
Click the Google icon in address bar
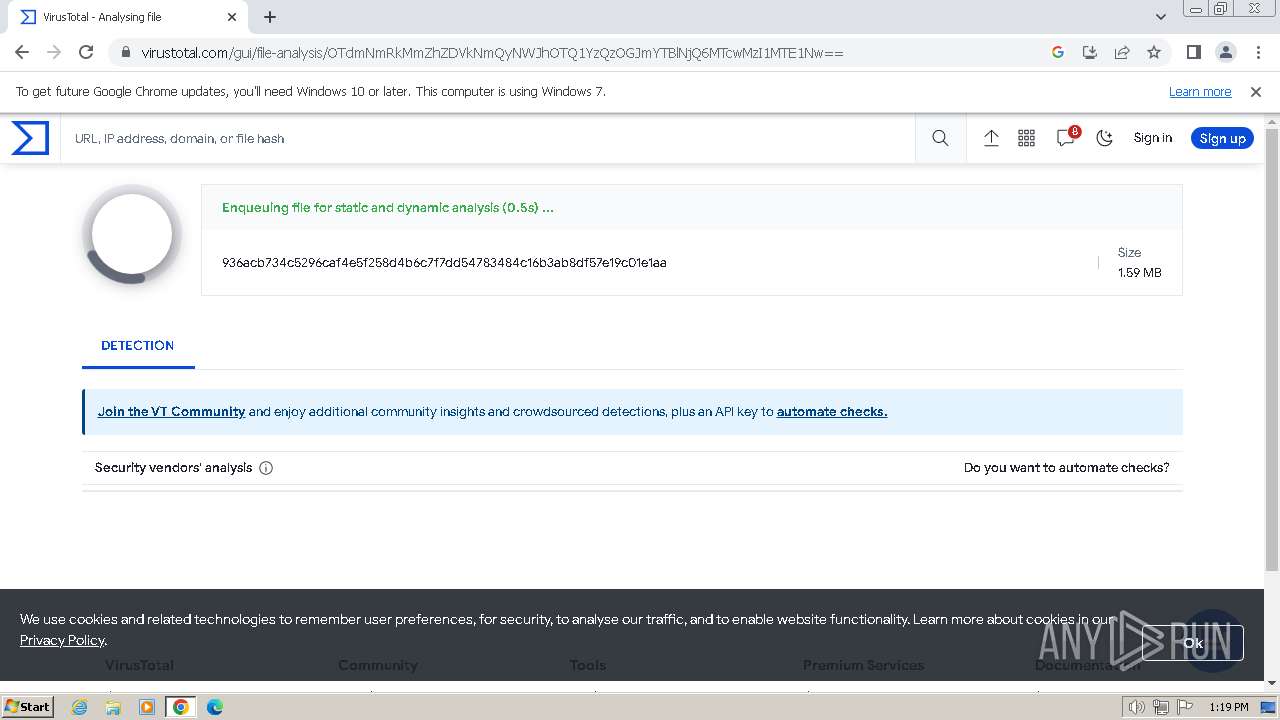1058,52
